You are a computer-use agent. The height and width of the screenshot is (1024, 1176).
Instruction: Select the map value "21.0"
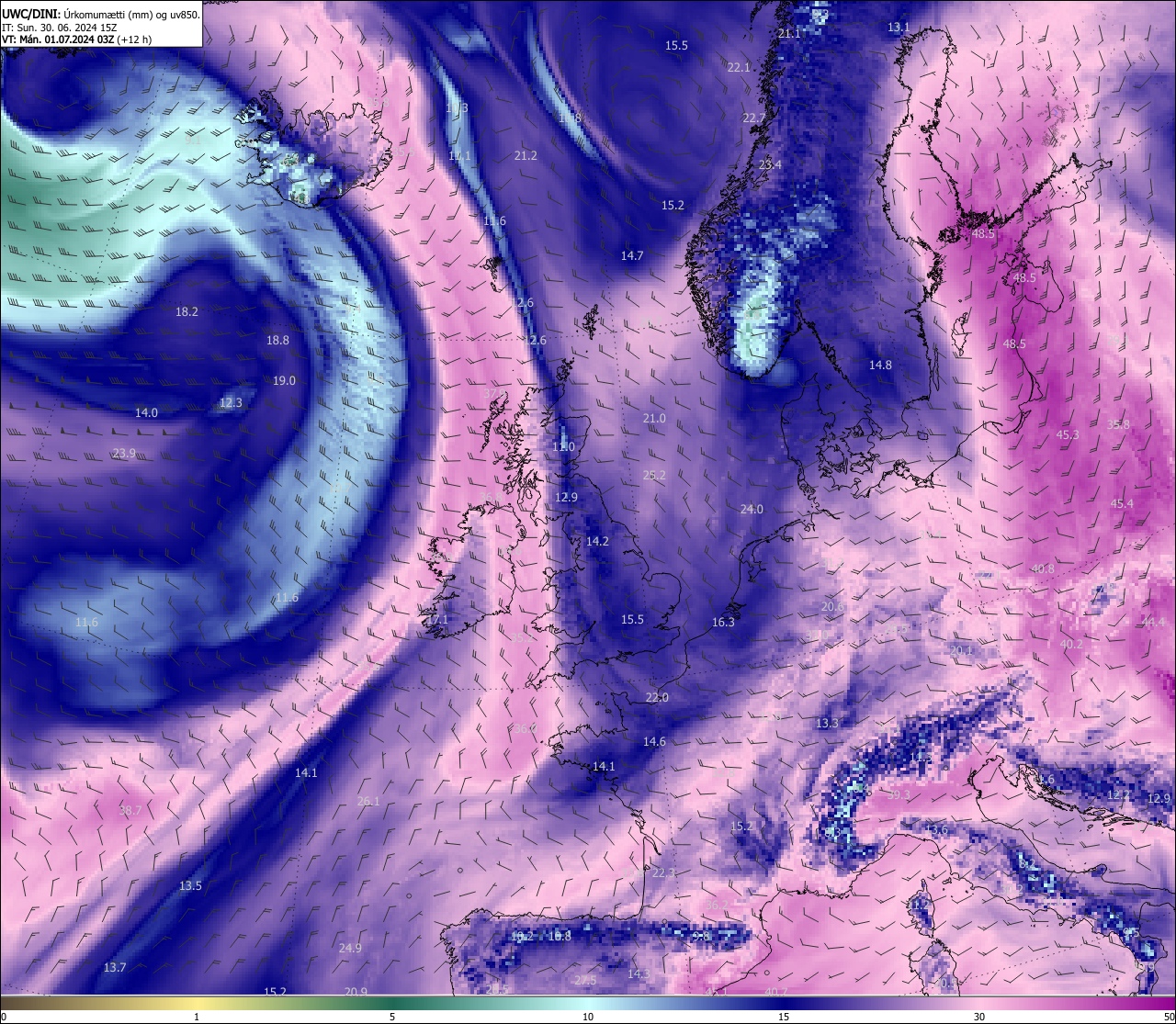(654, 419)
